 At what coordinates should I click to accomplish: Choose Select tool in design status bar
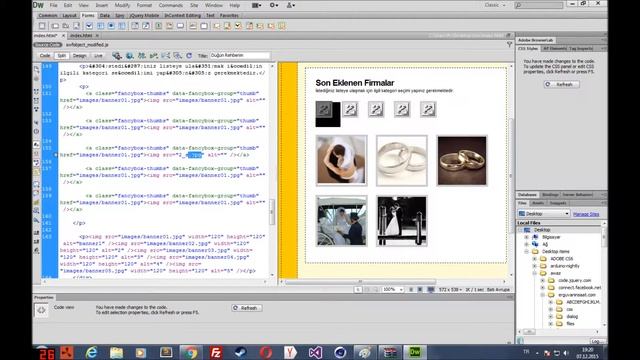(358, 289)
